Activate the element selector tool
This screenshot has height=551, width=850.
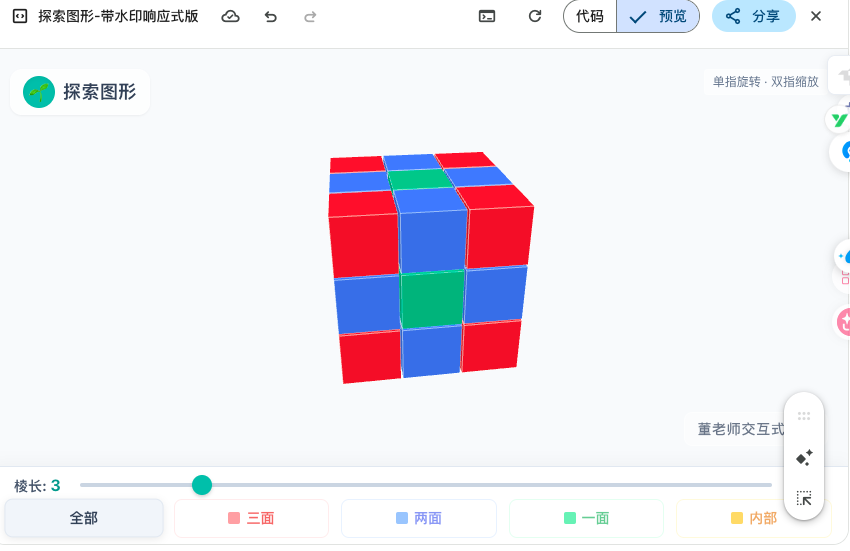[x=804, y=498]
